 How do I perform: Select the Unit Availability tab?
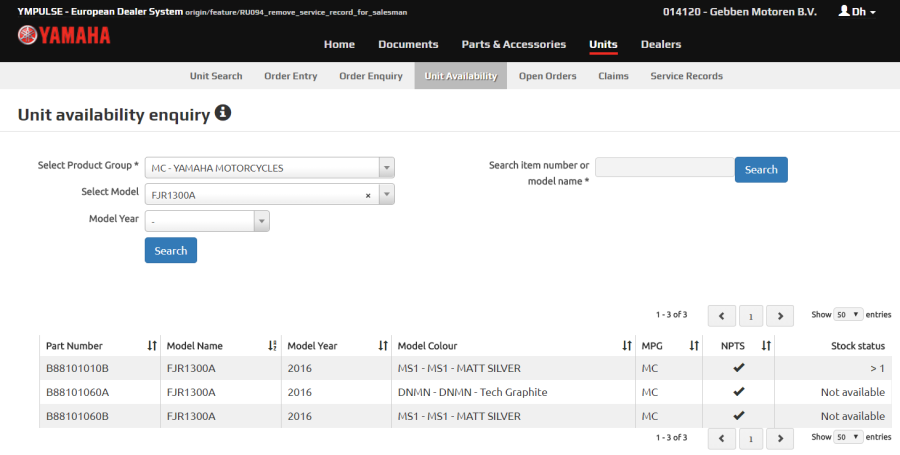[461, 76]
